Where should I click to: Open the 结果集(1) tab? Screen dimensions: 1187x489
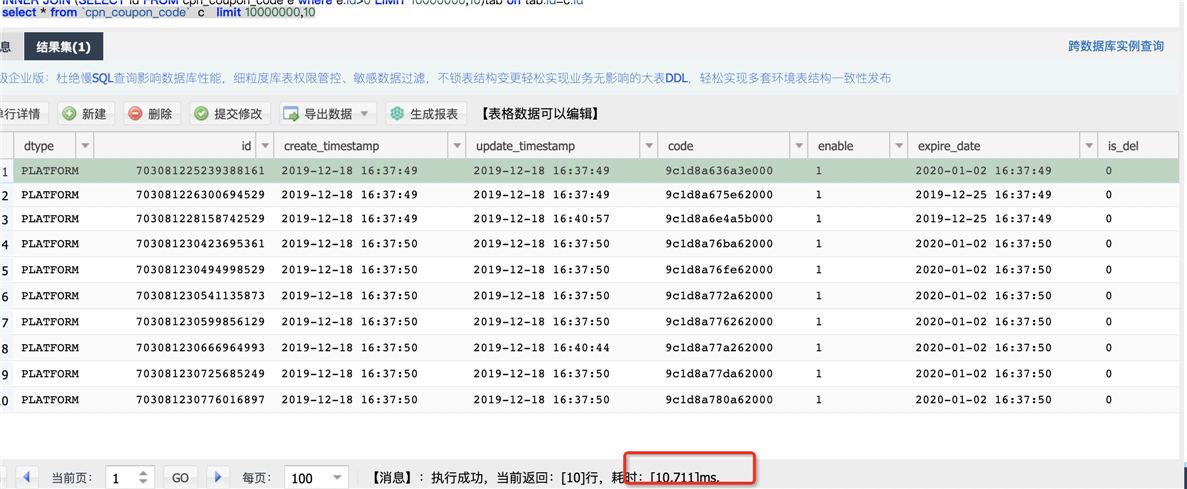tap(64, 47)
